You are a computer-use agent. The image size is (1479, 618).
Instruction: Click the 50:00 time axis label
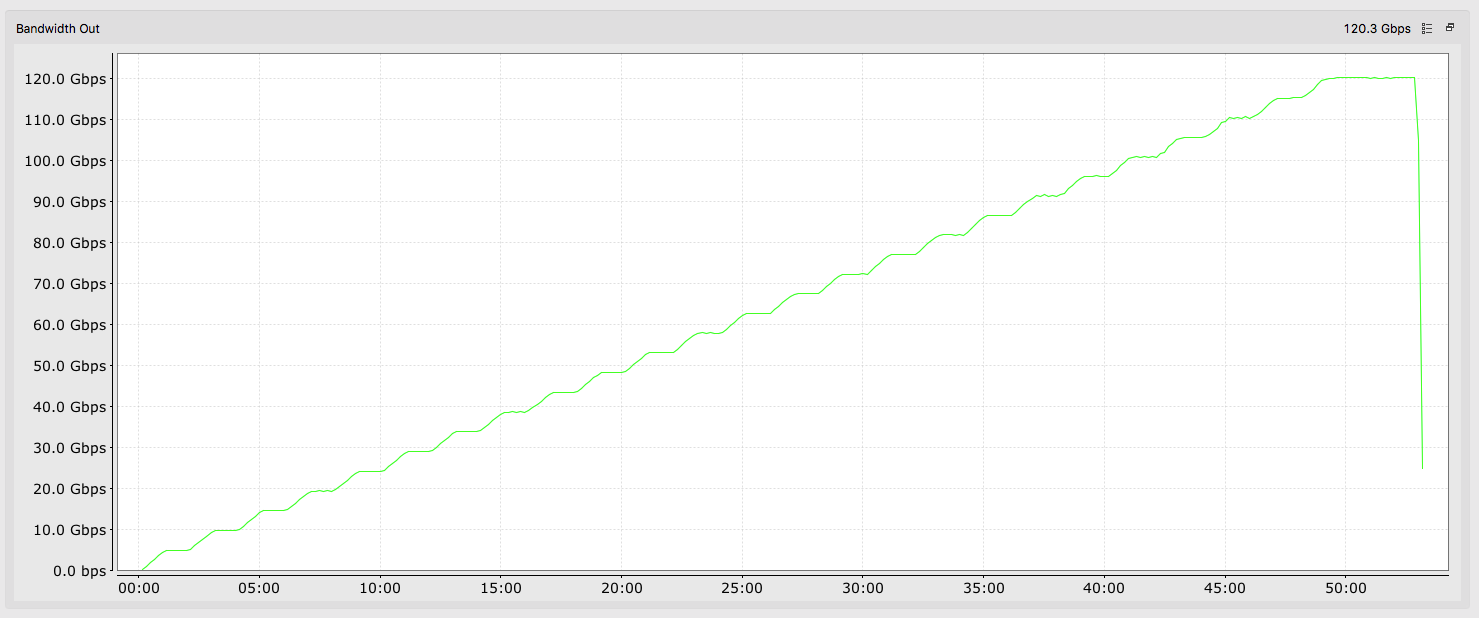1345,589
